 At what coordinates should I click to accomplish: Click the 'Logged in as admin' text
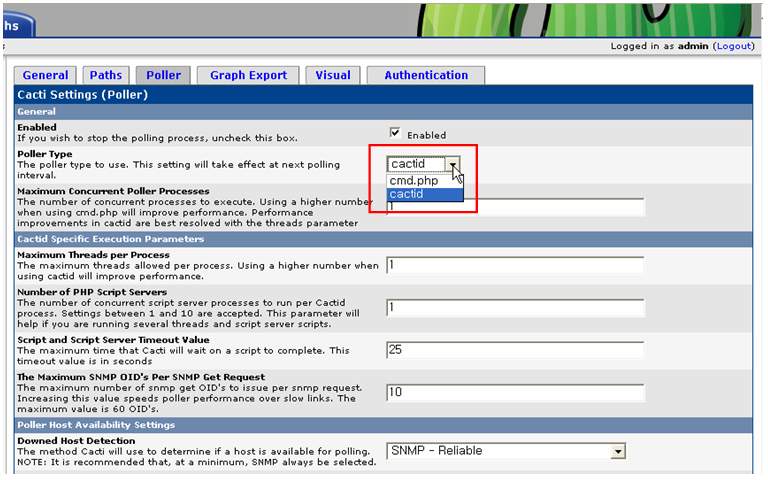point(659,46)
